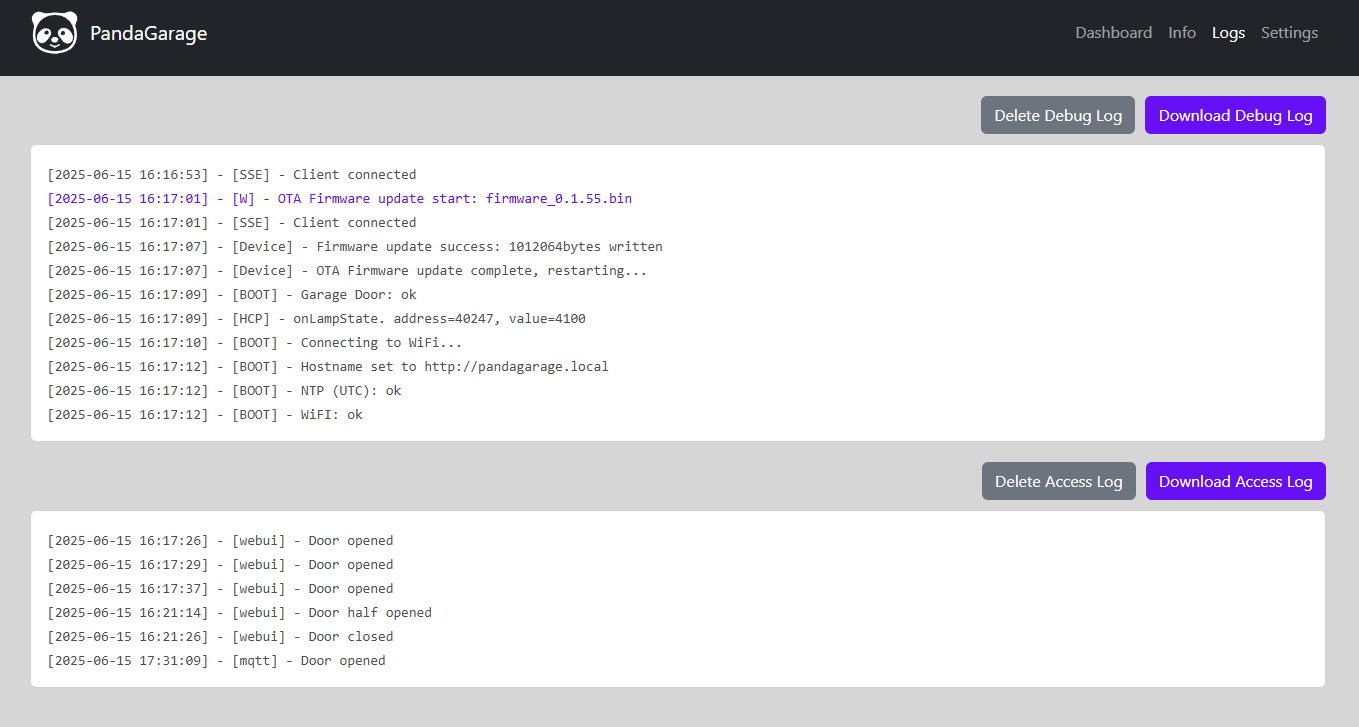Open the Settings navigation item
The image size is (1359, 727).
1289,33
